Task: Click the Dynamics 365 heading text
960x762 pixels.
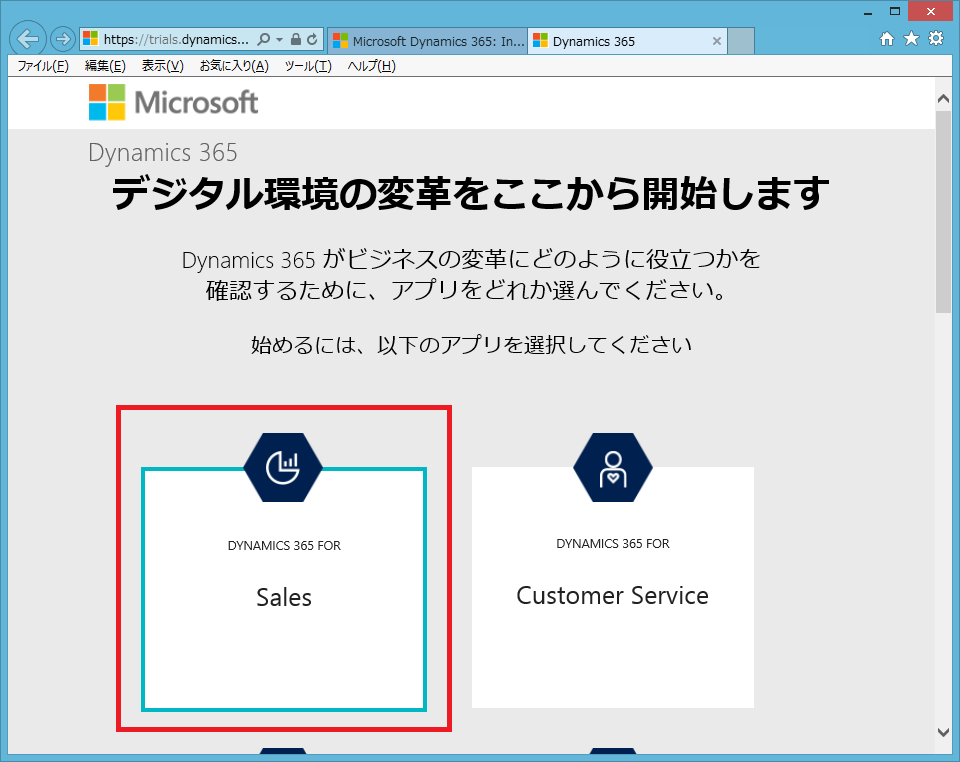Action: click(x=162, y=152)
